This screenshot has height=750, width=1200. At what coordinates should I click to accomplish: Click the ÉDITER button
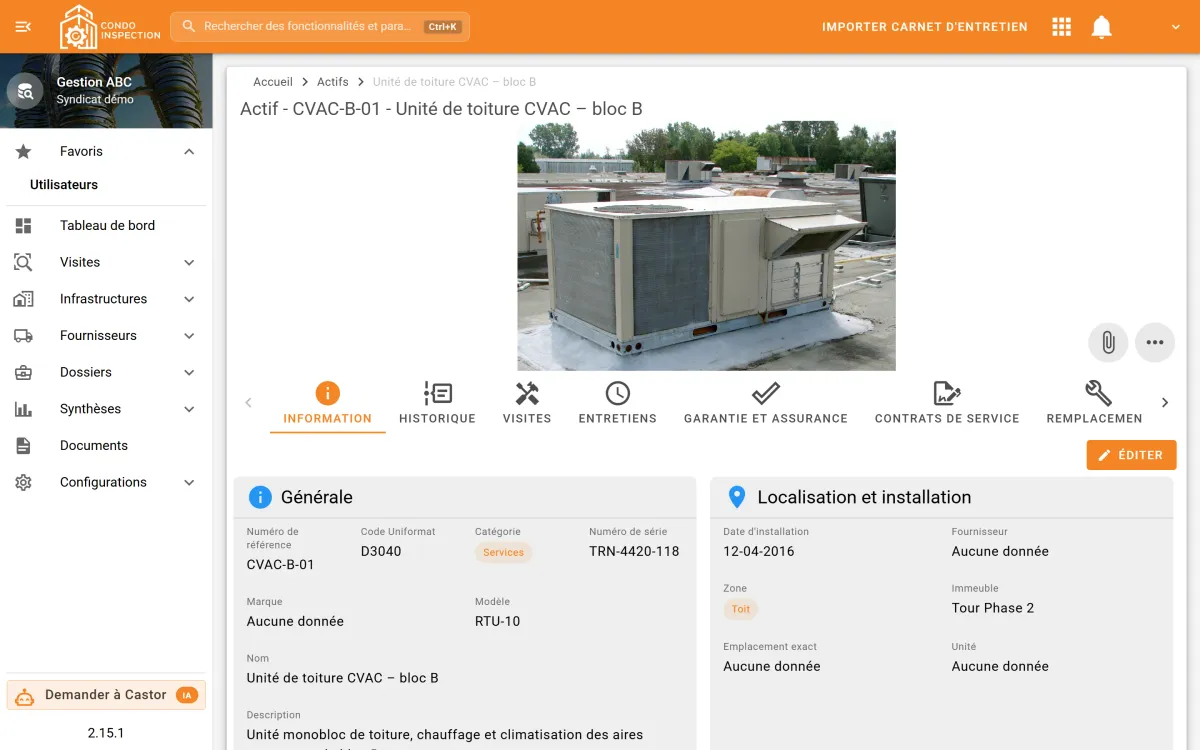point(1131,455)
